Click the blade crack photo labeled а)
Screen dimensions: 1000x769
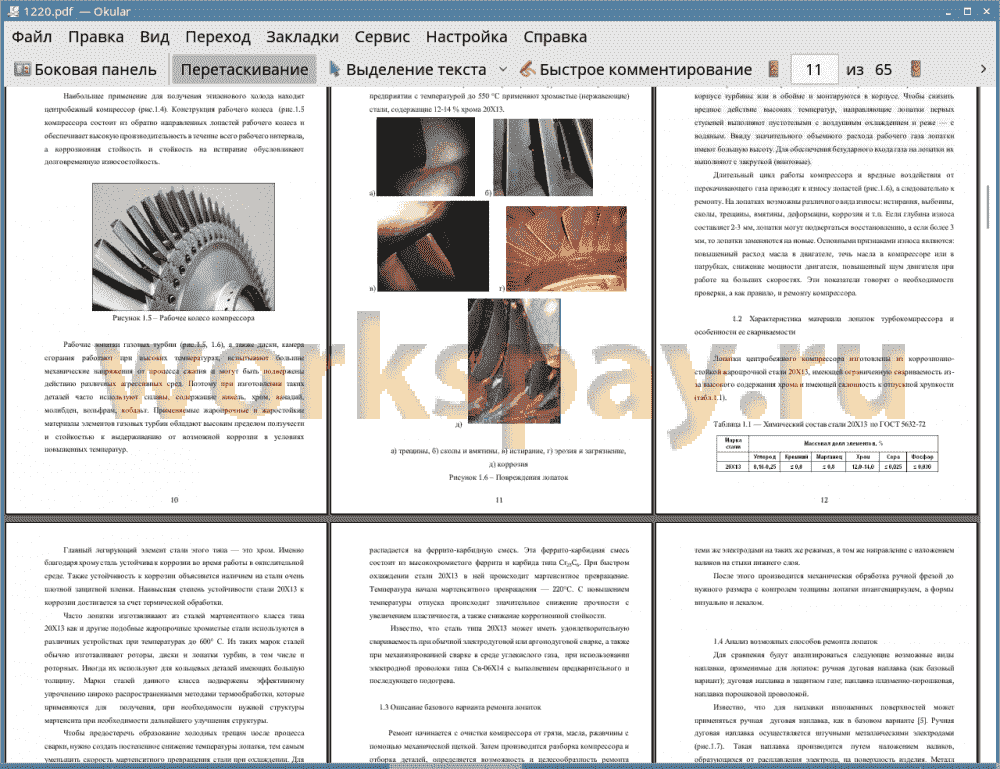pyautogui.click(x=425, y=156)
